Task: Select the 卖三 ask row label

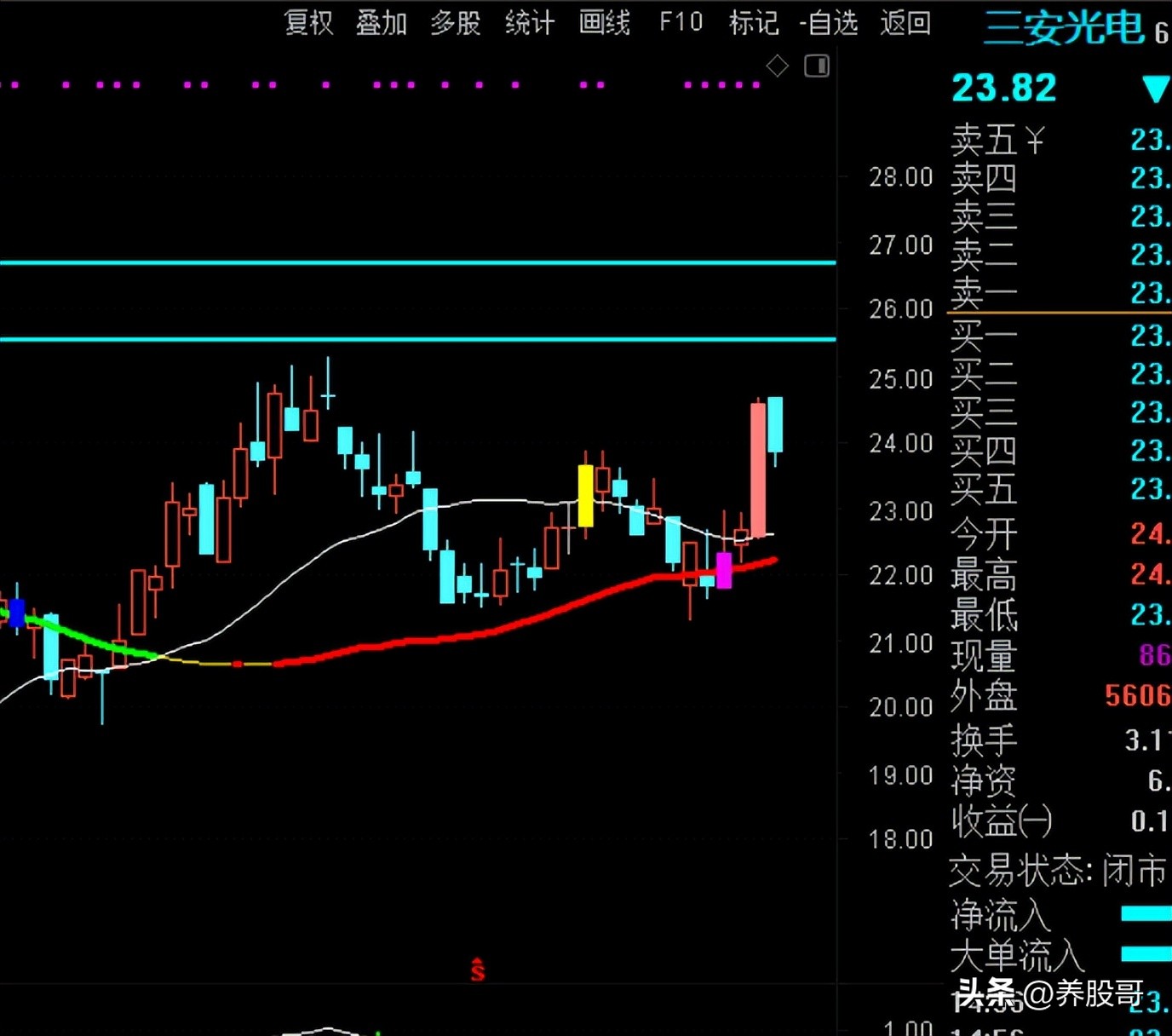Action: (984, 216)
